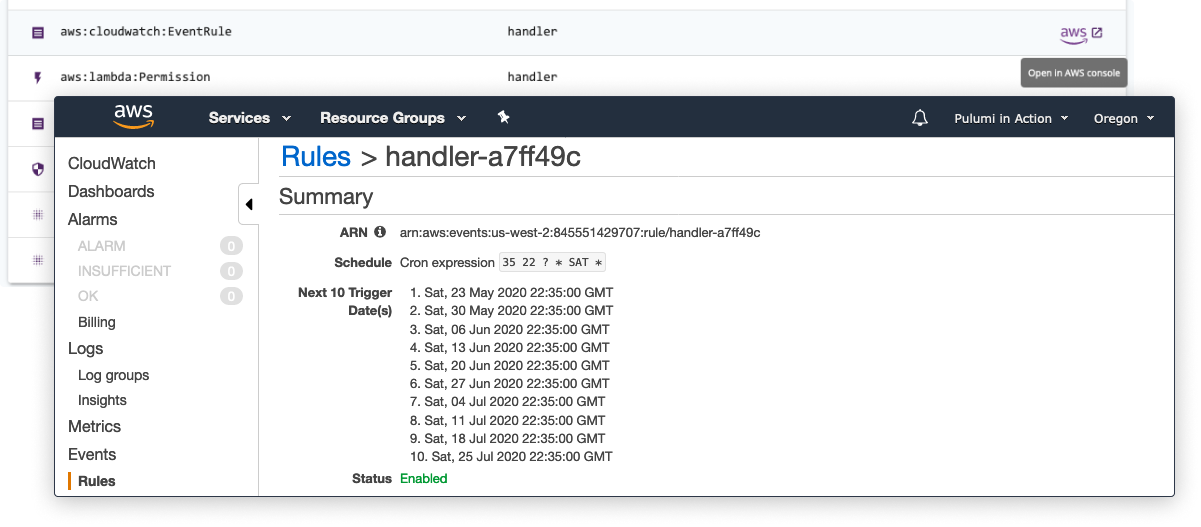Click the aws:lambda:Permission row type text
This screenshot has height=527, width=1201.
click(135, 77)
